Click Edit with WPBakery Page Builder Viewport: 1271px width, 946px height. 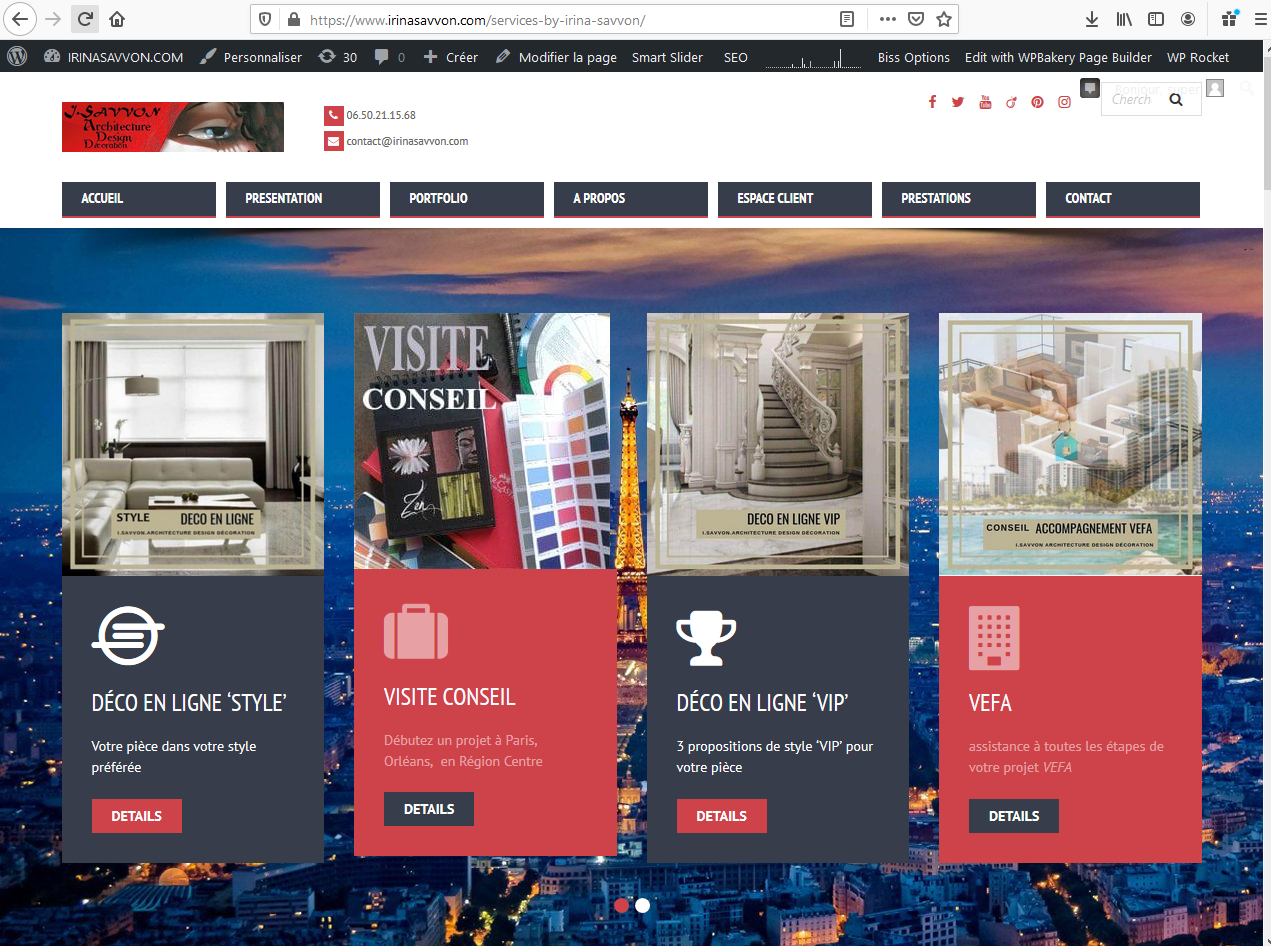[x=1058, y=57]
